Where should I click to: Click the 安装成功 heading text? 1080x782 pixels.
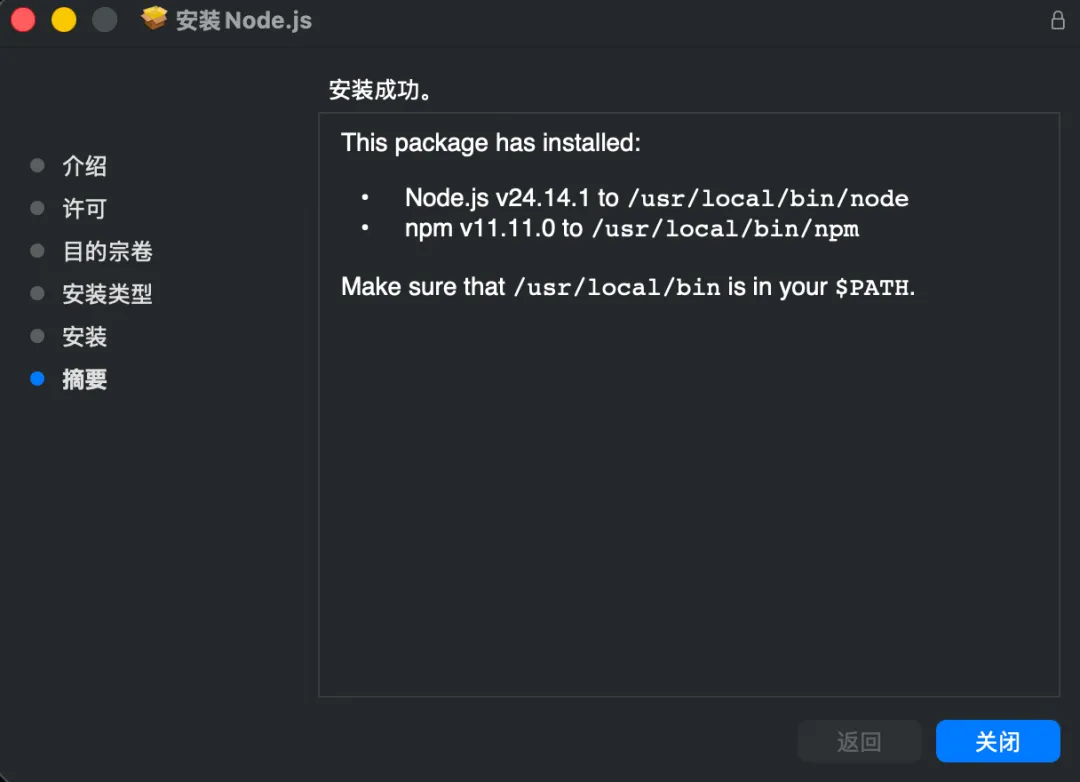click(380, 91)
